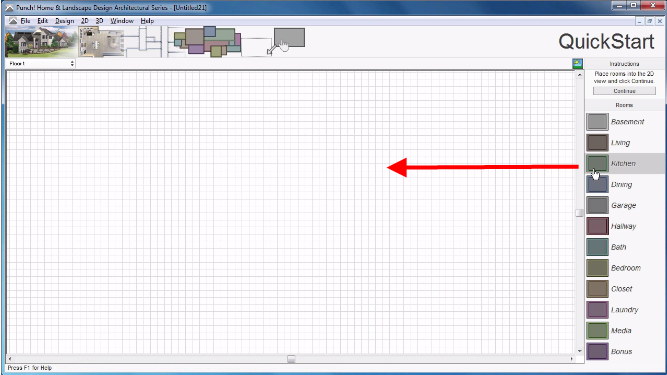
Task: Click the Basement label
Action: pos(627,122)
